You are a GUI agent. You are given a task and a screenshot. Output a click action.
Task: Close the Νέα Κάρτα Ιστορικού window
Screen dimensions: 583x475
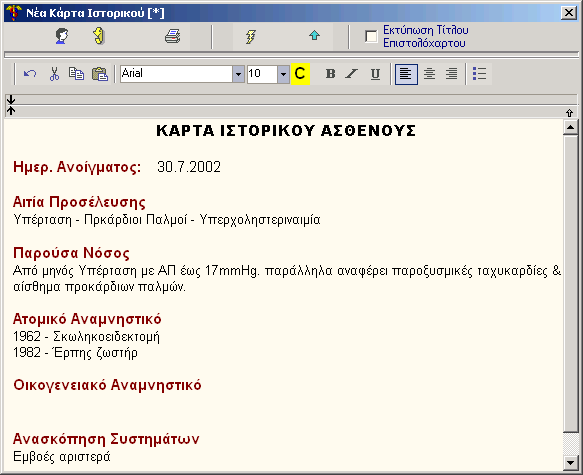coord(568,13)
